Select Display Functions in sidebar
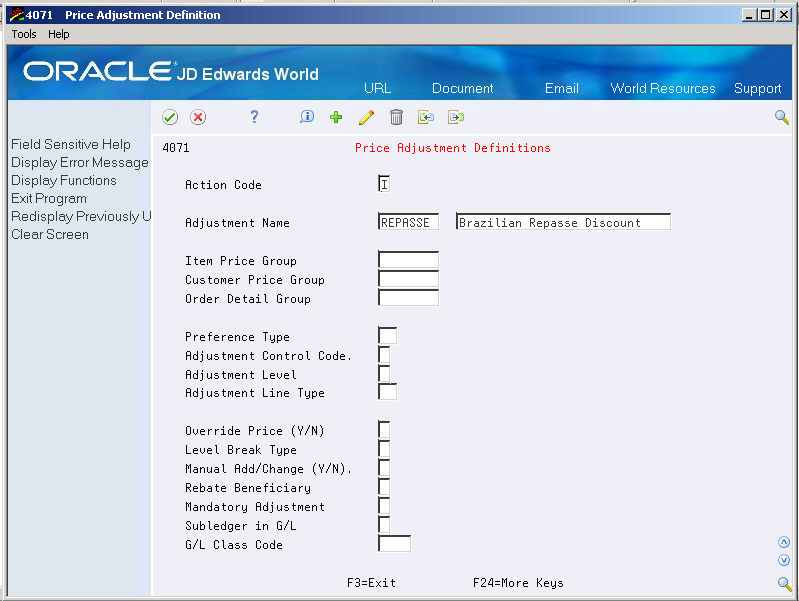 pyautogui.click(x=64, y=180)
